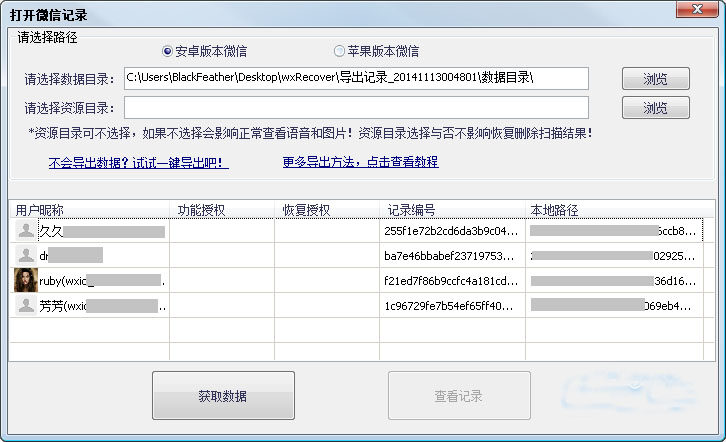This screenshot has height=442, width=726.
Task: Select the 久久 user row name
Action: pos(102,231)
